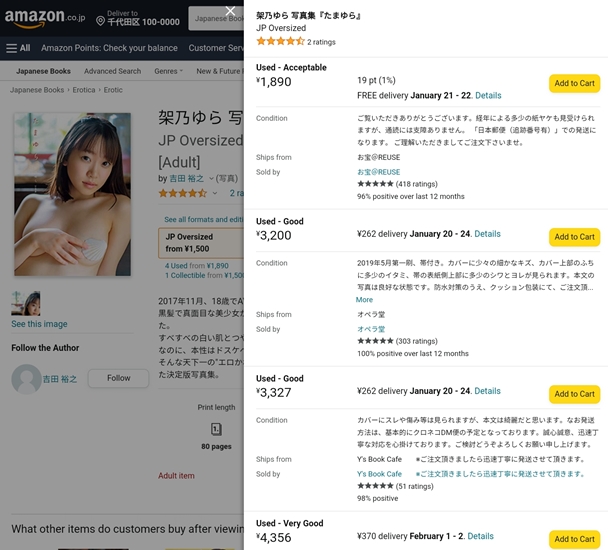Open search category Japanese Books dropdown

[216, 18]
